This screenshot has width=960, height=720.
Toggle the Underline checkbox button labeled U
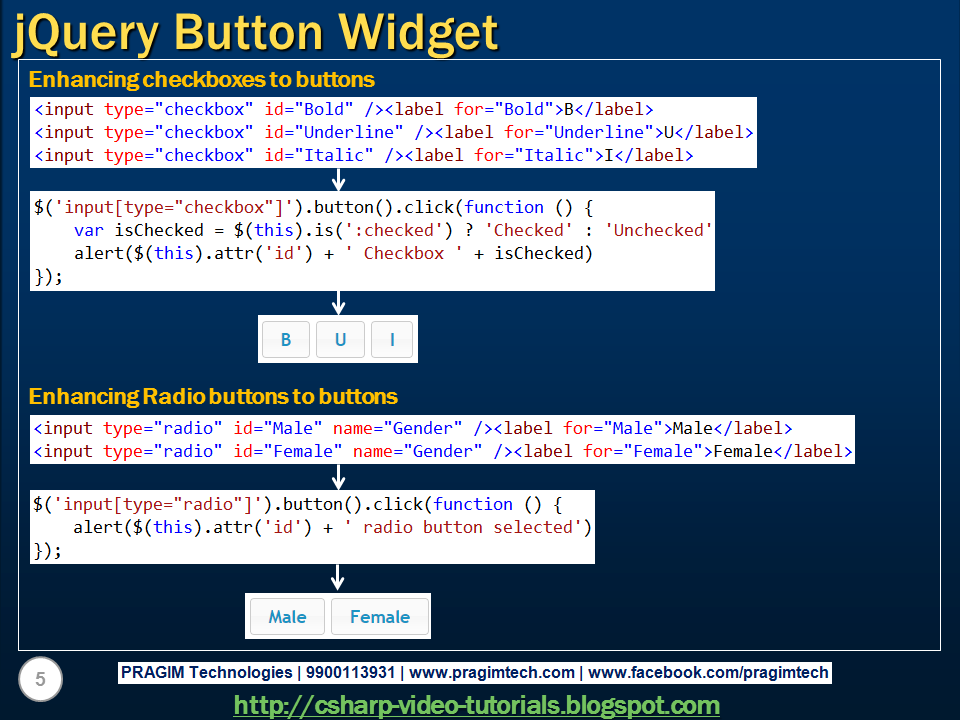pos(340,339)
